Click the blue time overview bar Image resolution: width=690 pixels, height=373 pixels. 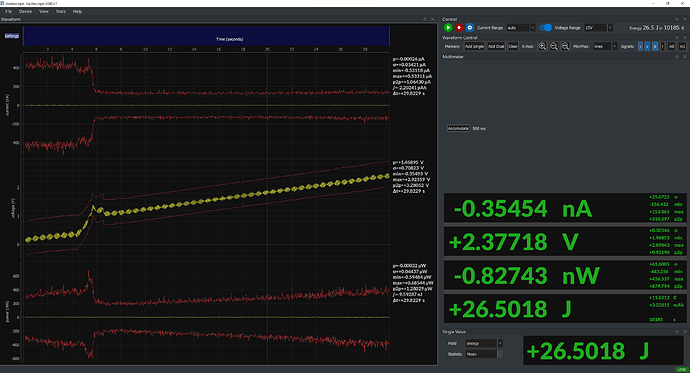206,36
